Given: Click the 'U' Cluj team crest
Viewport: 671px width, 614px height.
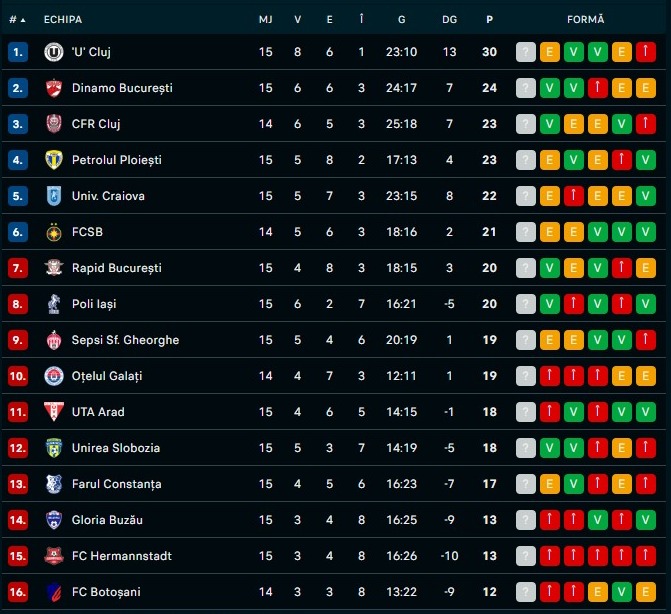Looking at the screenshot, I should 54,52.
